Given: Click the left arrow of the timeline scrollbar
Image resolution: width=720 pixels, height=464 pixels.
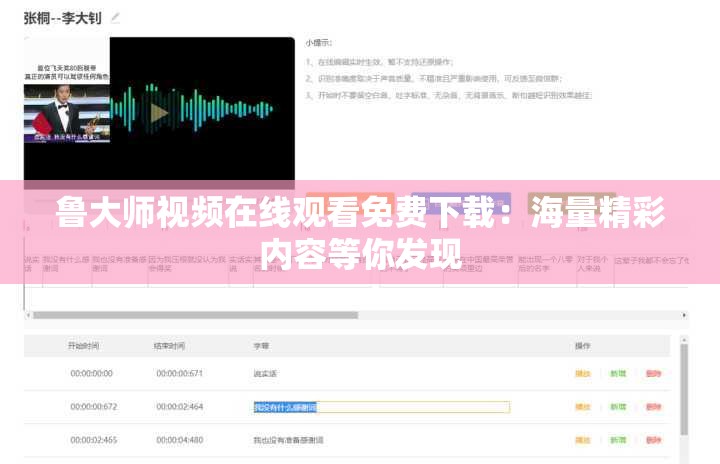Looking at the screenshot, I should (28, 315).
